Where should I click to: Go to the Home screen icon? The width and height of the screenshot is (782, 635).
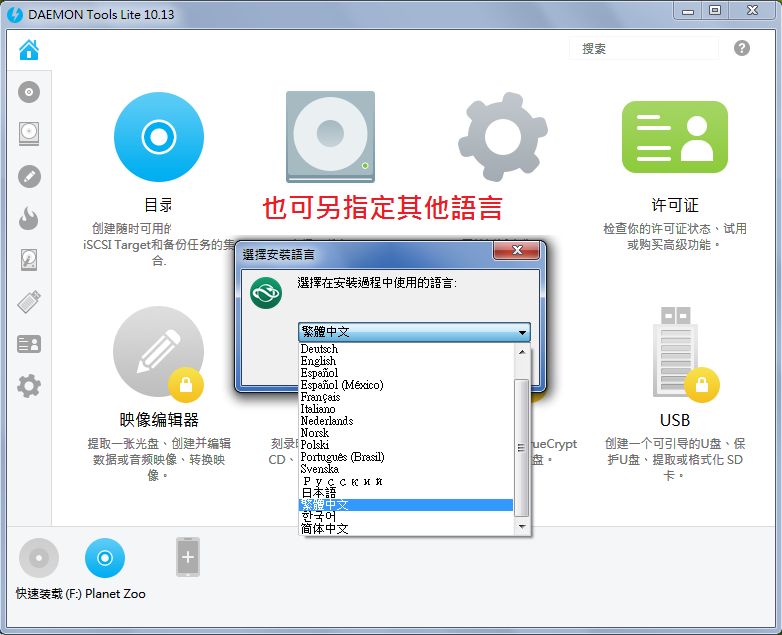(29, 49)
